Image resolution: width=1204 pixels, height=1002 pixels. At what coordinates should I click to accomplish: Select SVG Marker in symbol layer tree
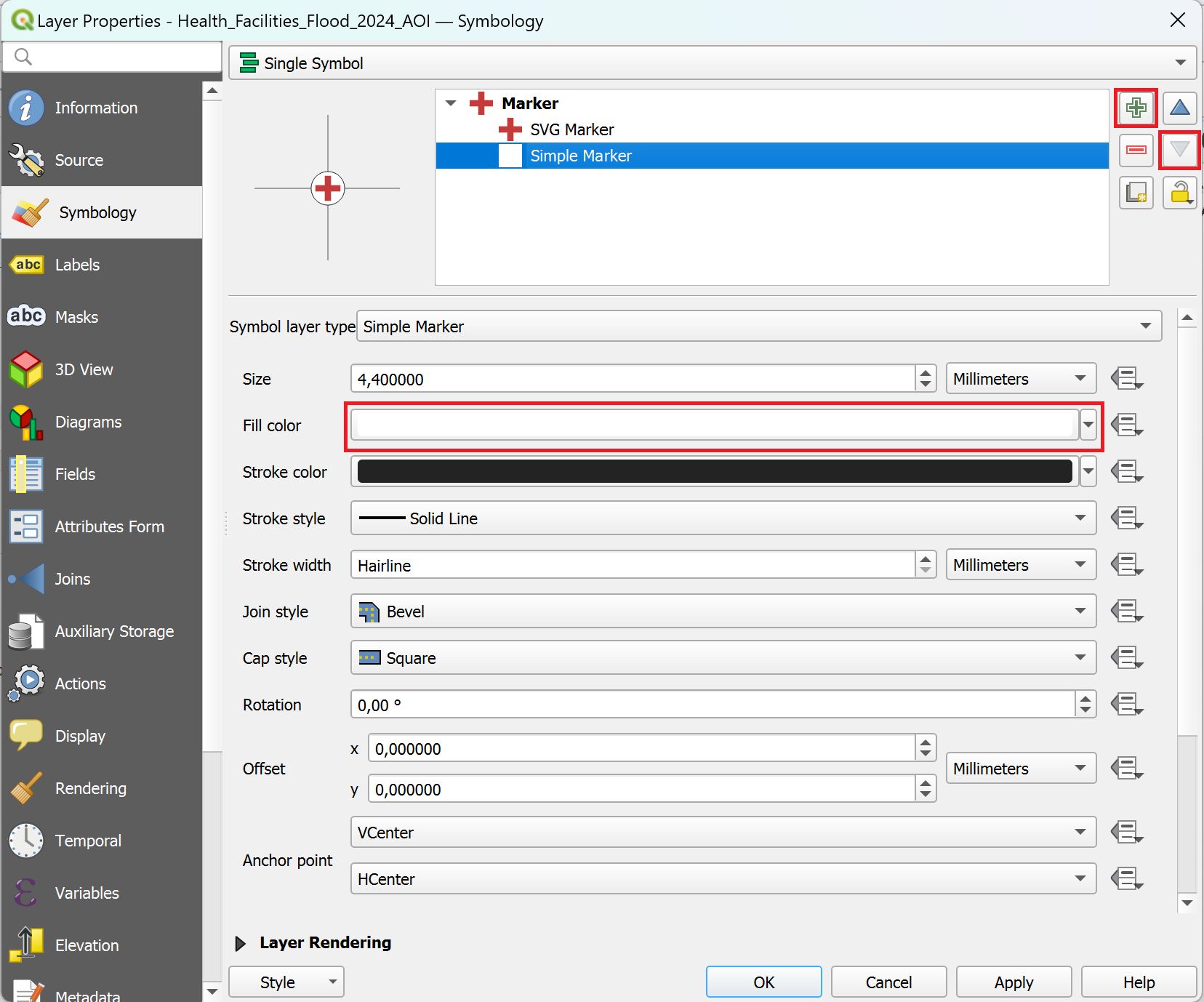pos(571,129)
